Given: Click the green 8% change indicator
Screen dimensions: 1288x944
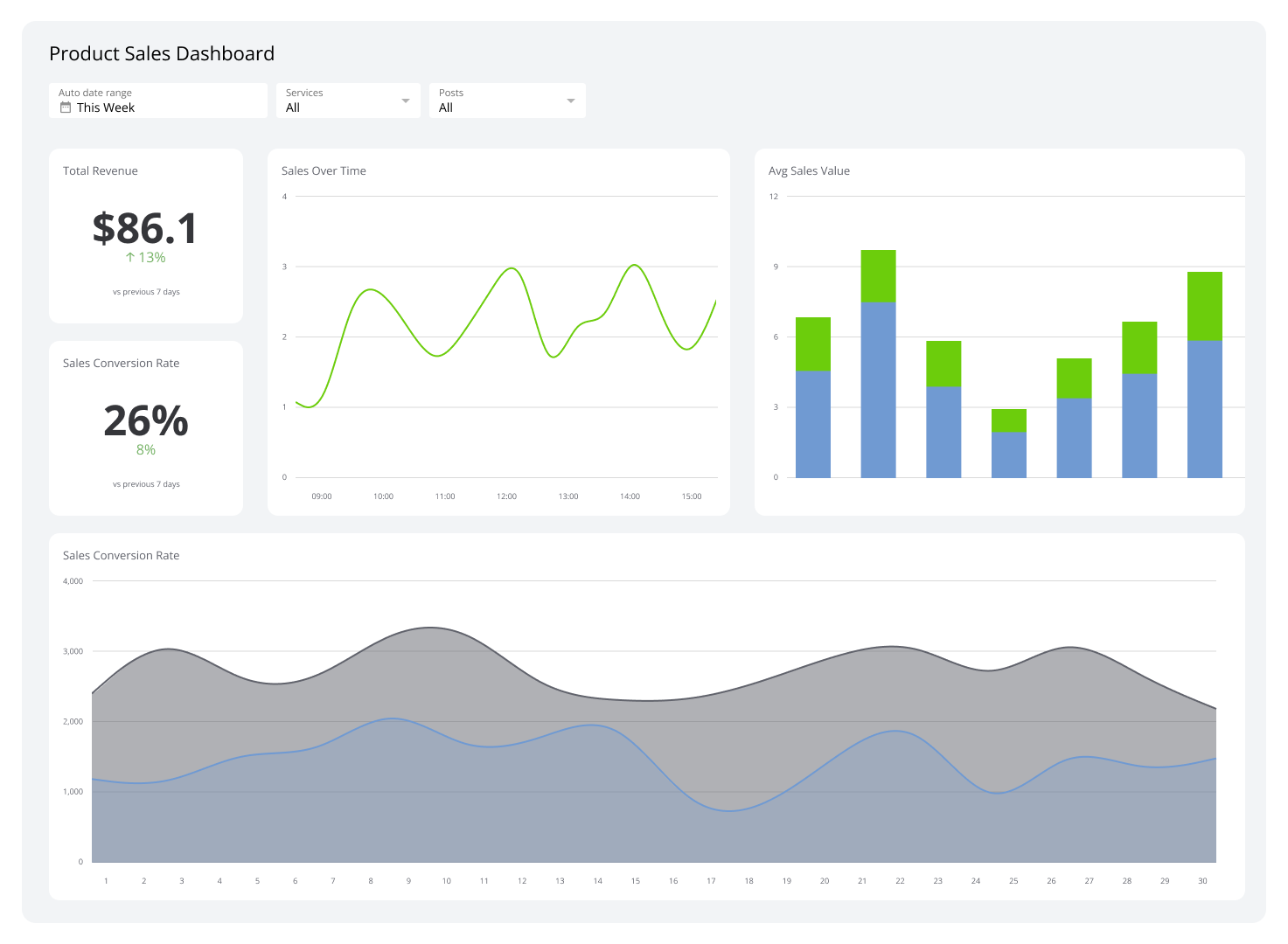Looking at the screenshot, I should [145, 449].
